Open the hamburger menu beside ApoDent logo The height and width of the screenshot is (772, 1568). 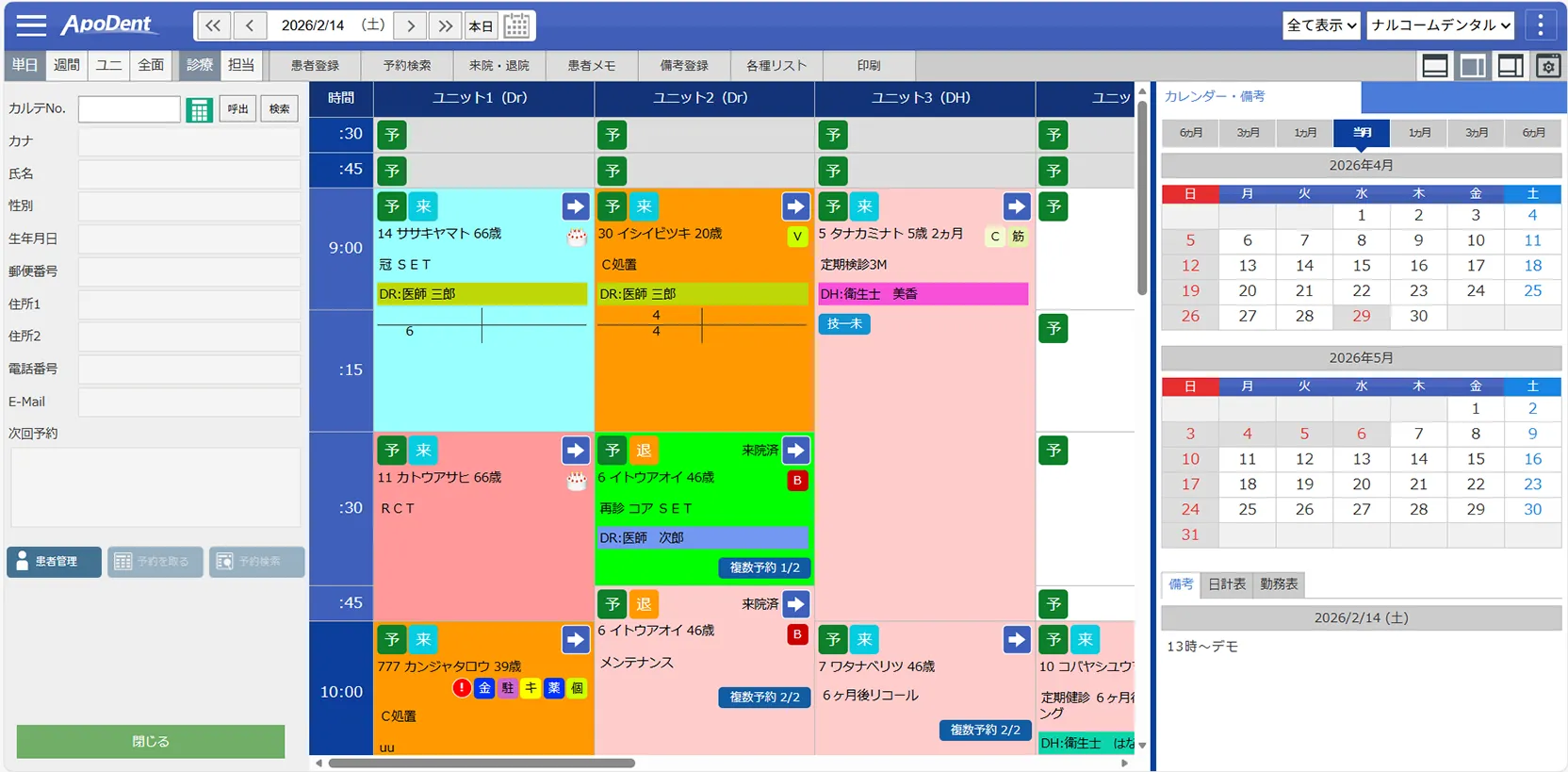point(31,25)
